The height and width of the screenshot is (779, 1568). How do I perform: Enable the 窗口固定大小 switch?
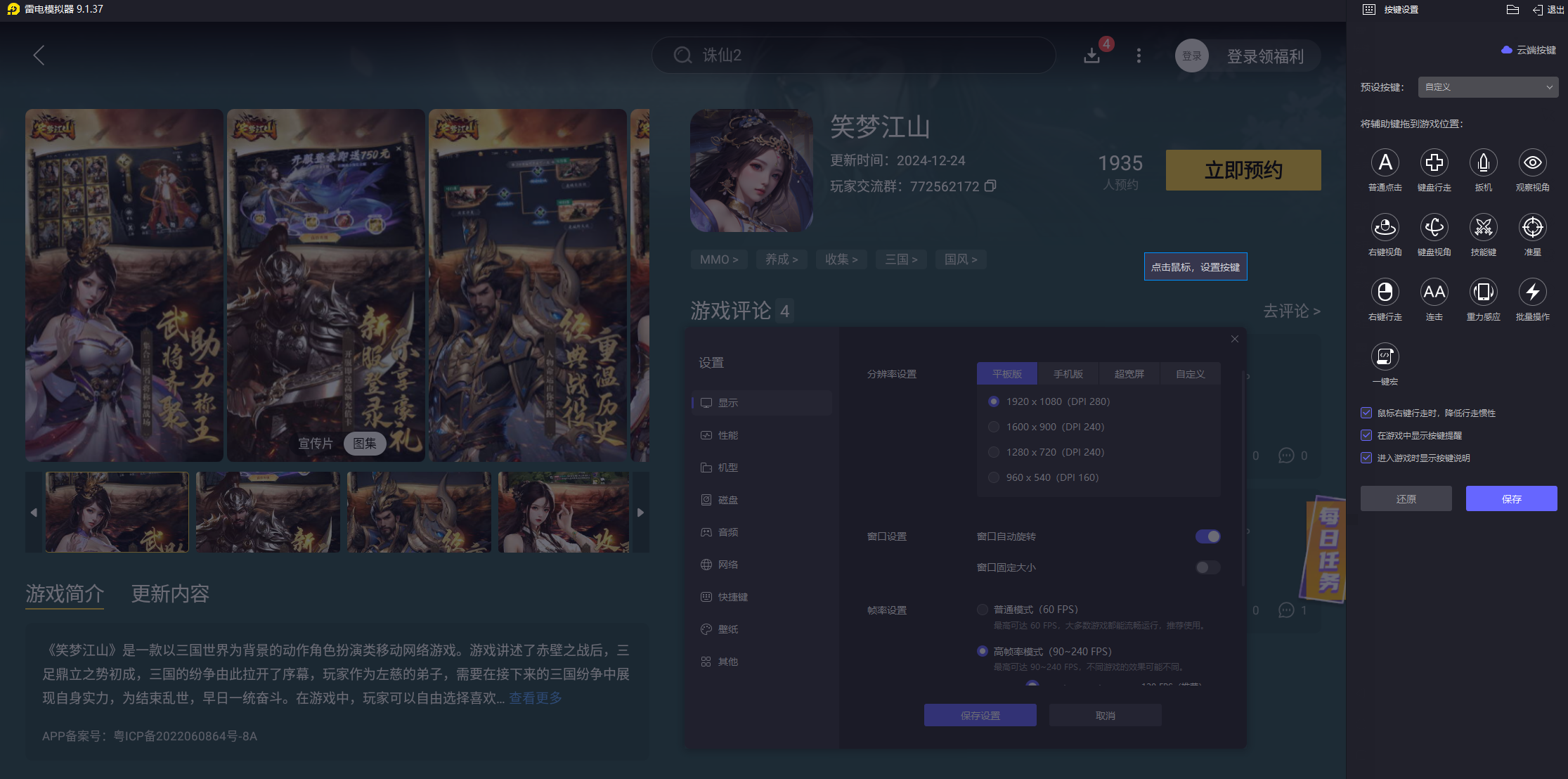pyautogui.click(x=1207, y=567)
